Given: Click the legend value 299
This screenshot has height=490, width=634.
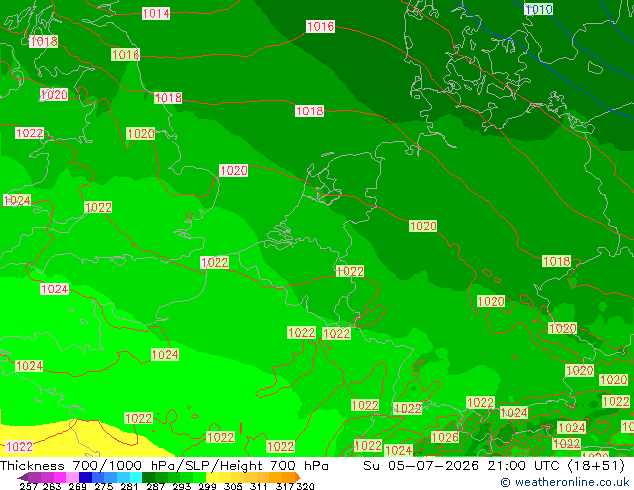Looking at the screenshot, I should pos(207,486).
